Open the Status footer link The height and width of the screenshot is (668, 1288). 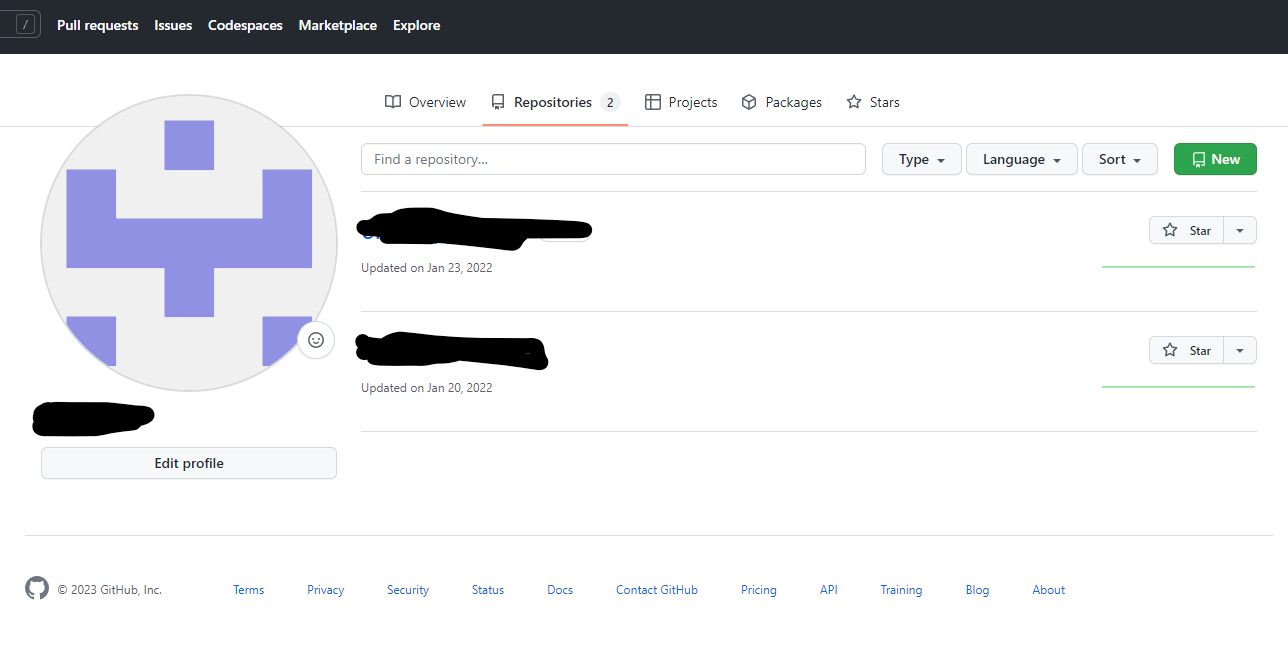[x=488, y=590]
